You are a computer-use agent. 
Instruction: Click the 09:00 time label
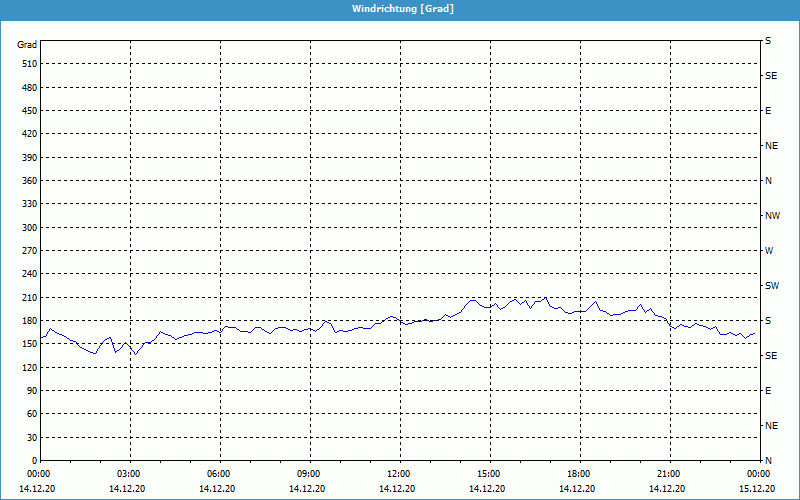tap(309, 474)
